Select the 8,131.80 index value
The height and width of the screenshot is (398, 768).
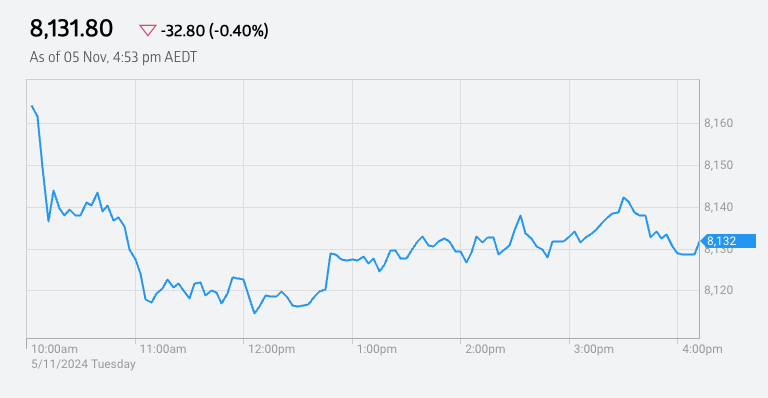[x=71, y=28]
